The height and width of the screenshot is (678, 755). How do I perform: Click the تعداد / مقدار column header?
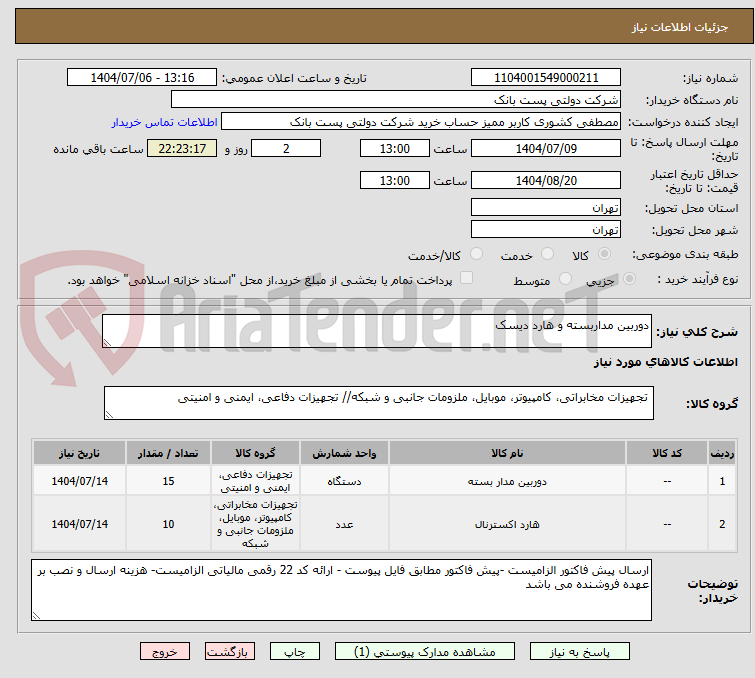tap(168, 453)
